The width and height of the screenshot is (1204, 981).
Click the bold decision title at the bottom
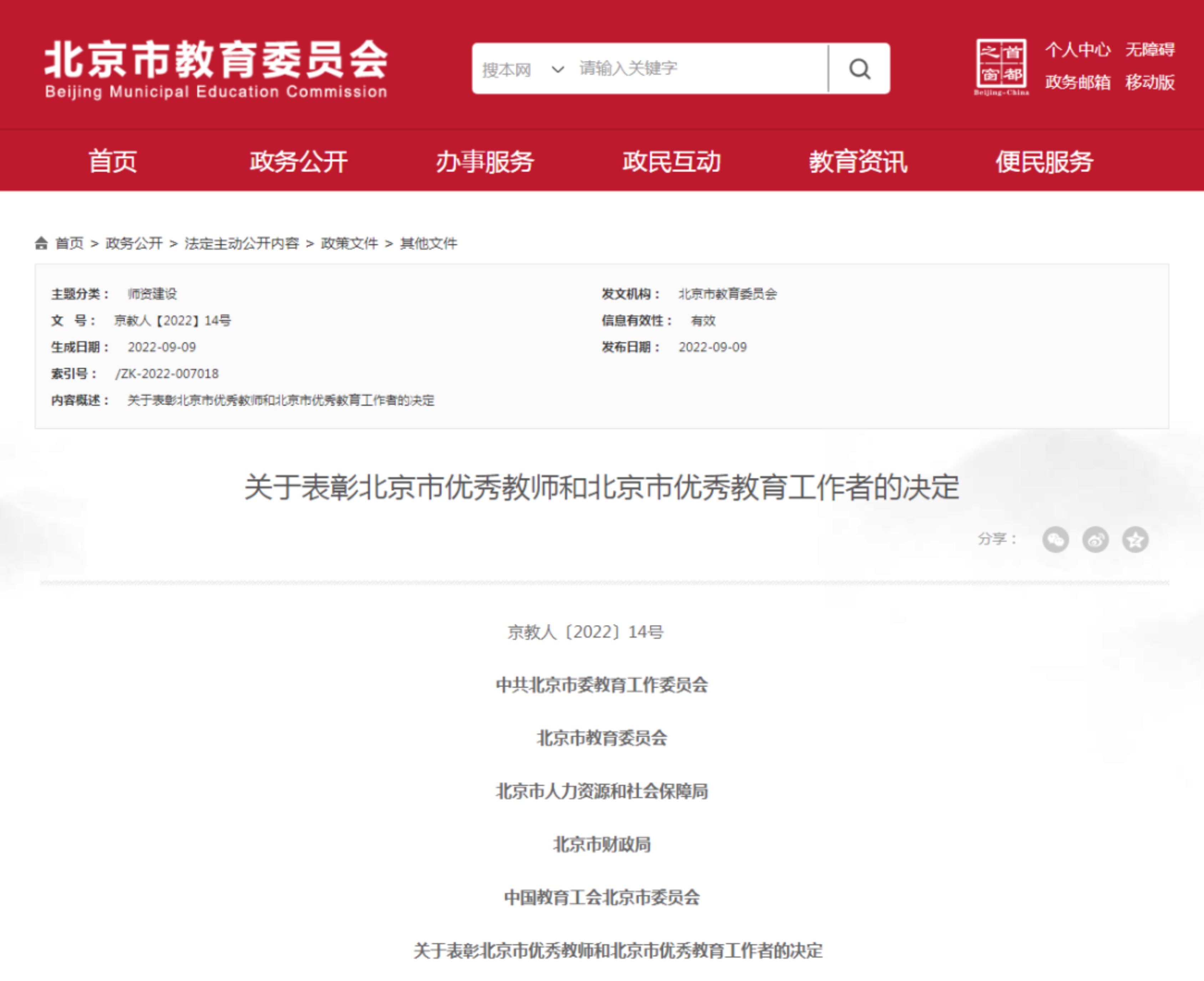(x=618, y=950)
